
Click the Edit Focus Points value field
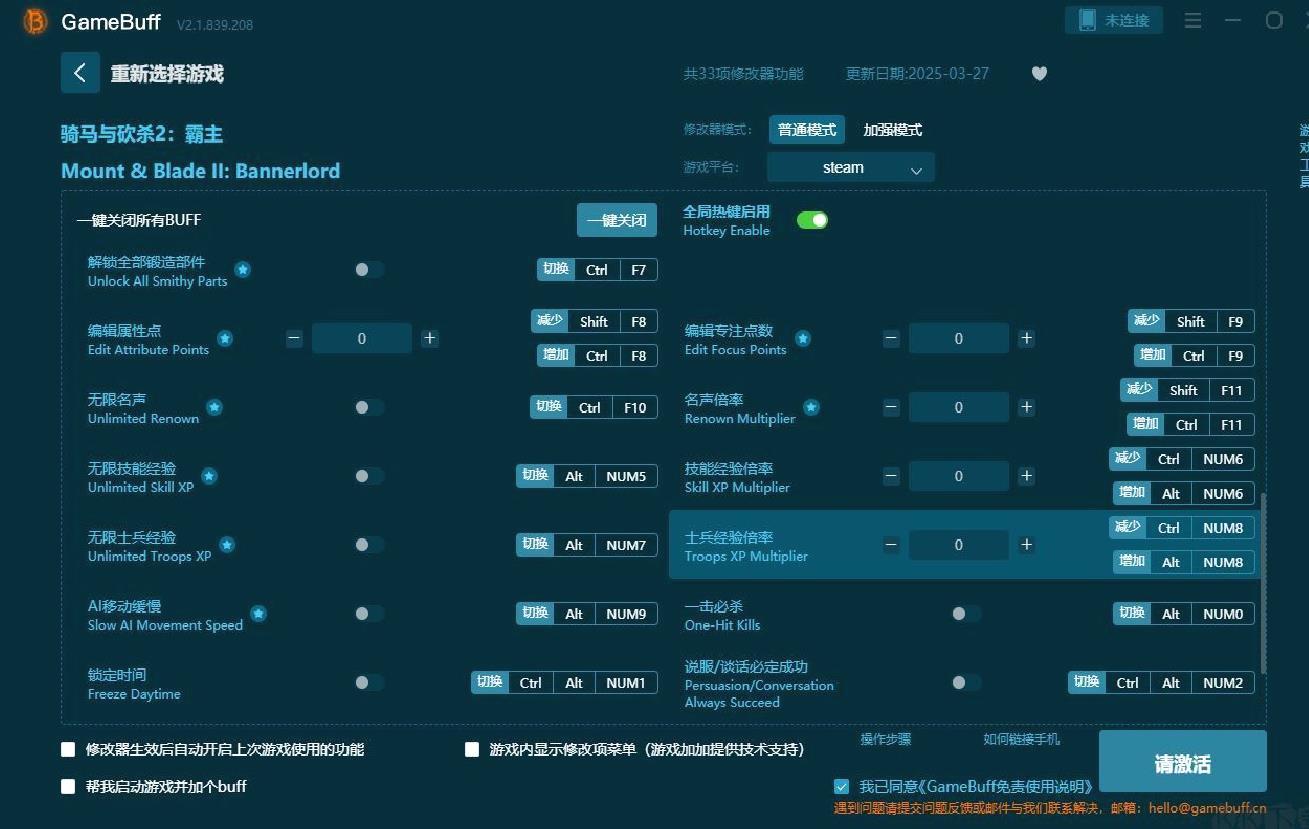(x=959, y=338)
